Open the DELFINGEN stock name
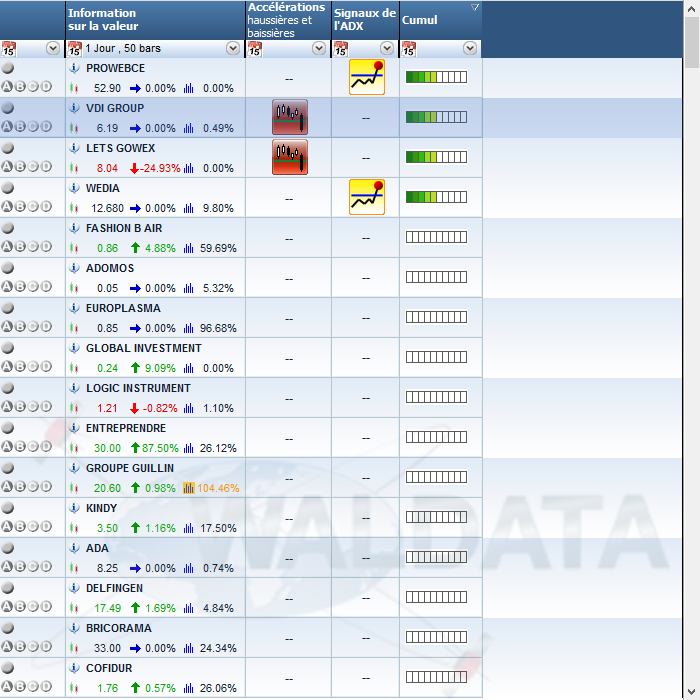700x700 pixels. point(114,588)
